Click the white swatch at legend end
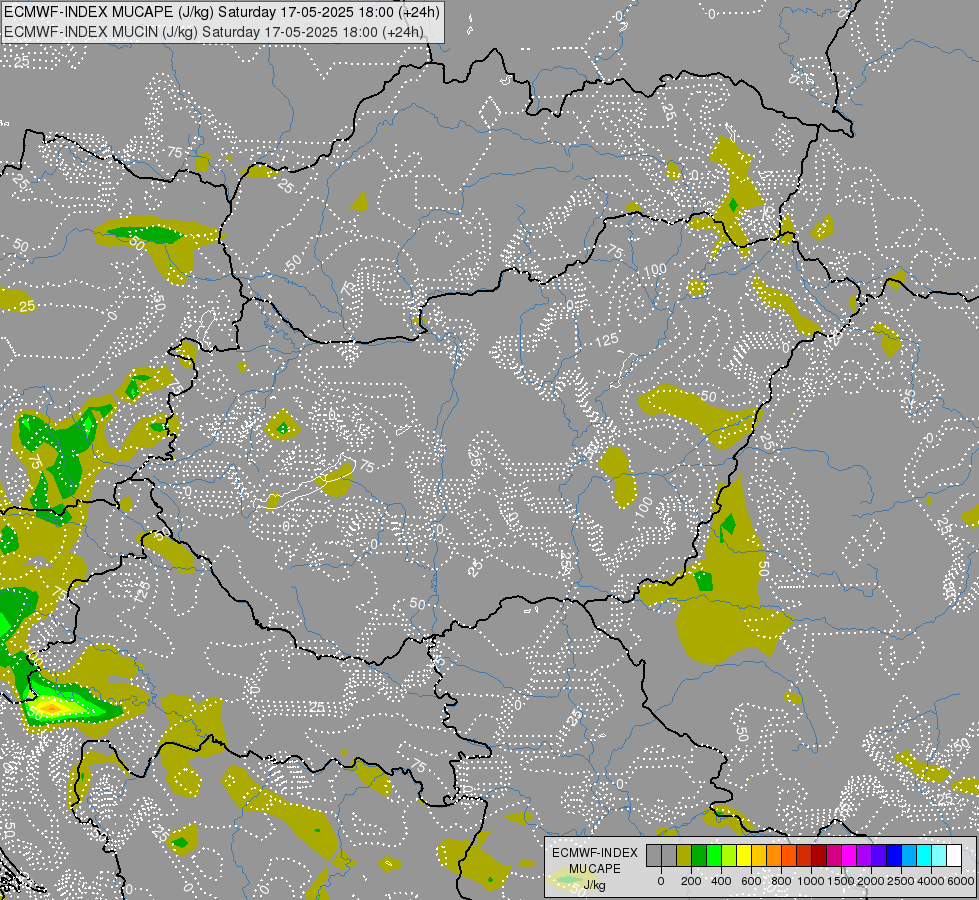 (x=953, y=855)
